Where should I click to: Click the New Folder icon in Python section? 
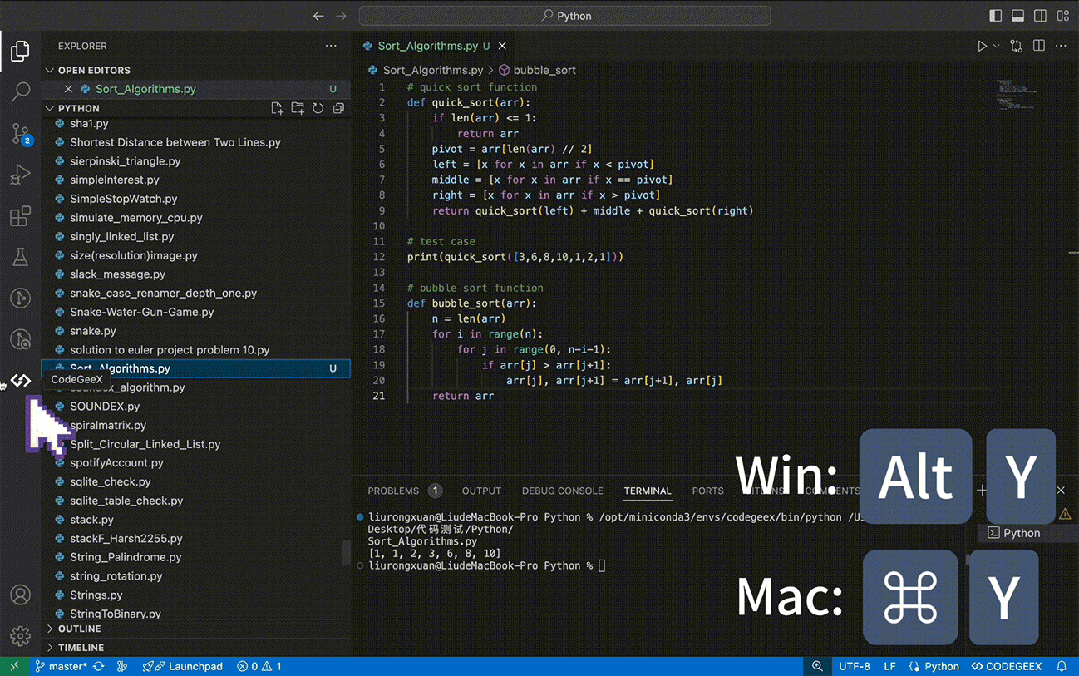297,108
